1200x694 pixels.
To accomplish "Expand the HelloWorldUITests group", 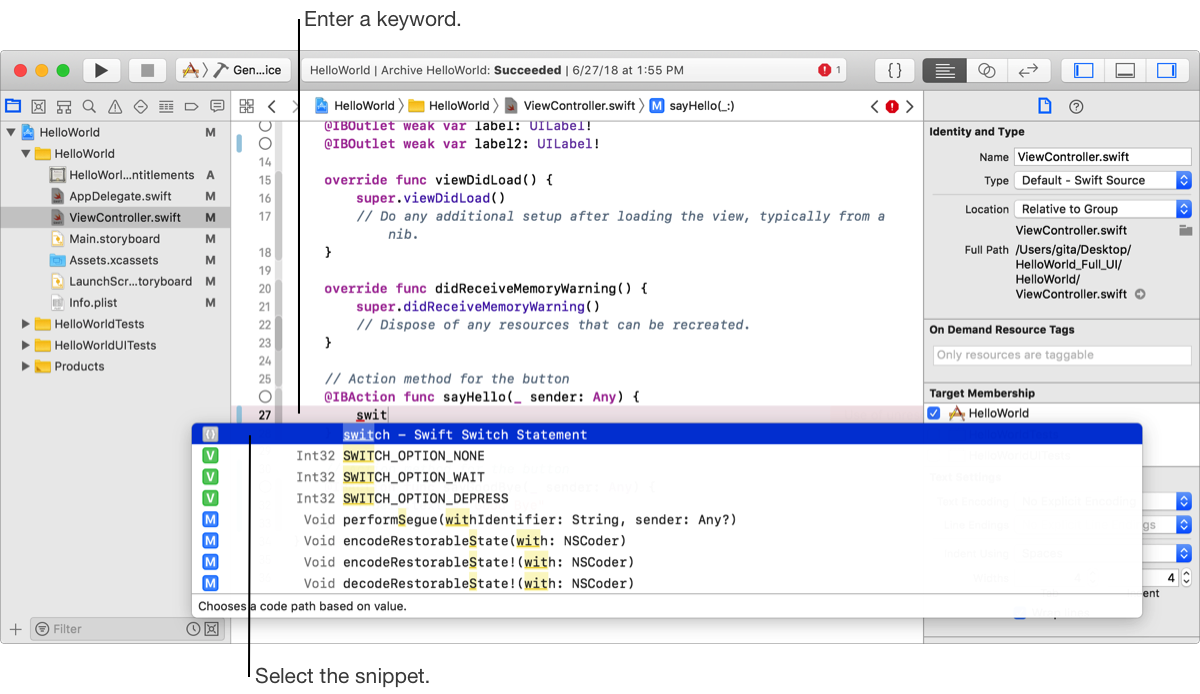I will tap(26, 345).
